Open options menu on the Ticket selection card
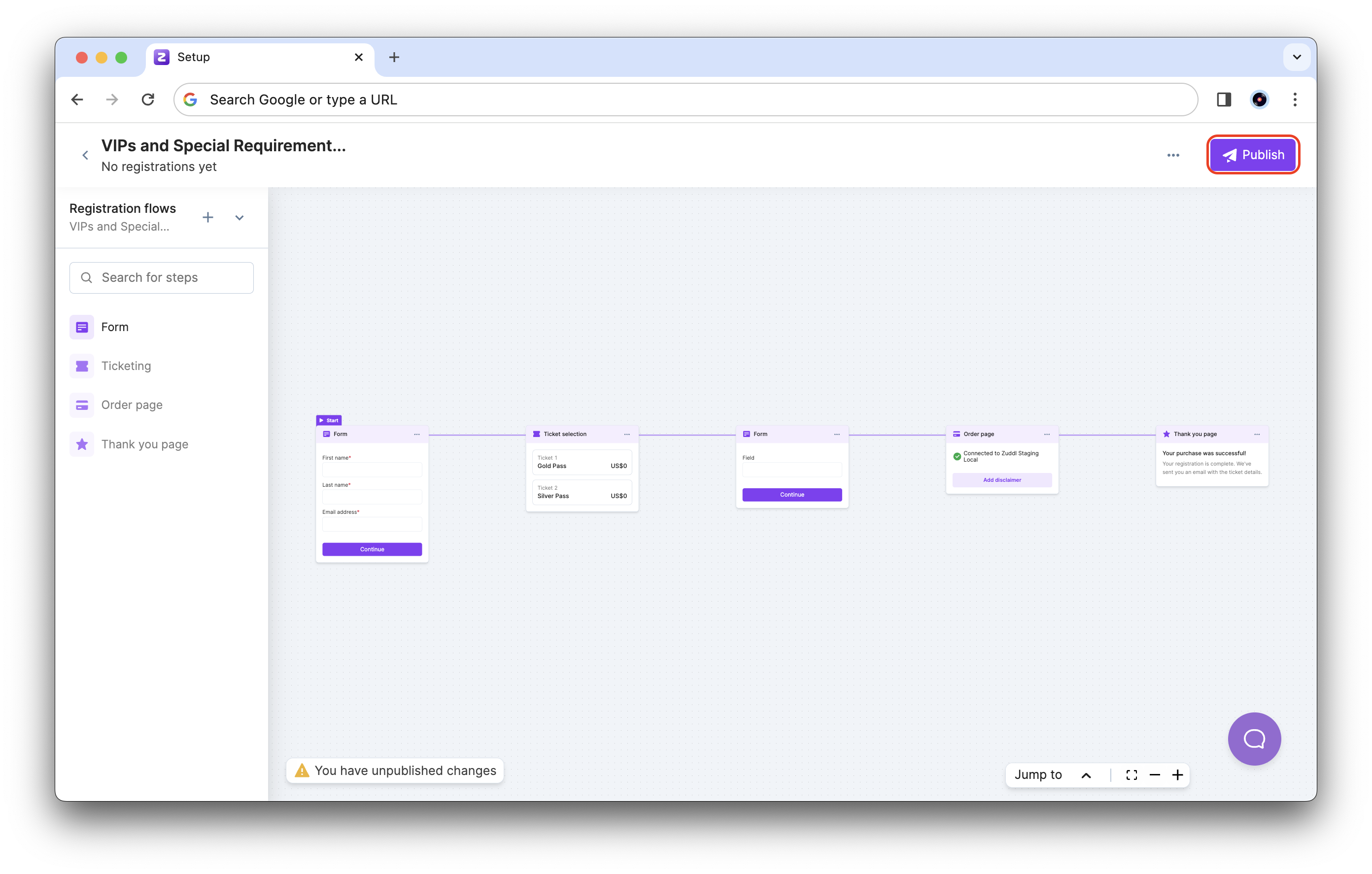This screenshot has width=1372, height=874. [627, 434]
